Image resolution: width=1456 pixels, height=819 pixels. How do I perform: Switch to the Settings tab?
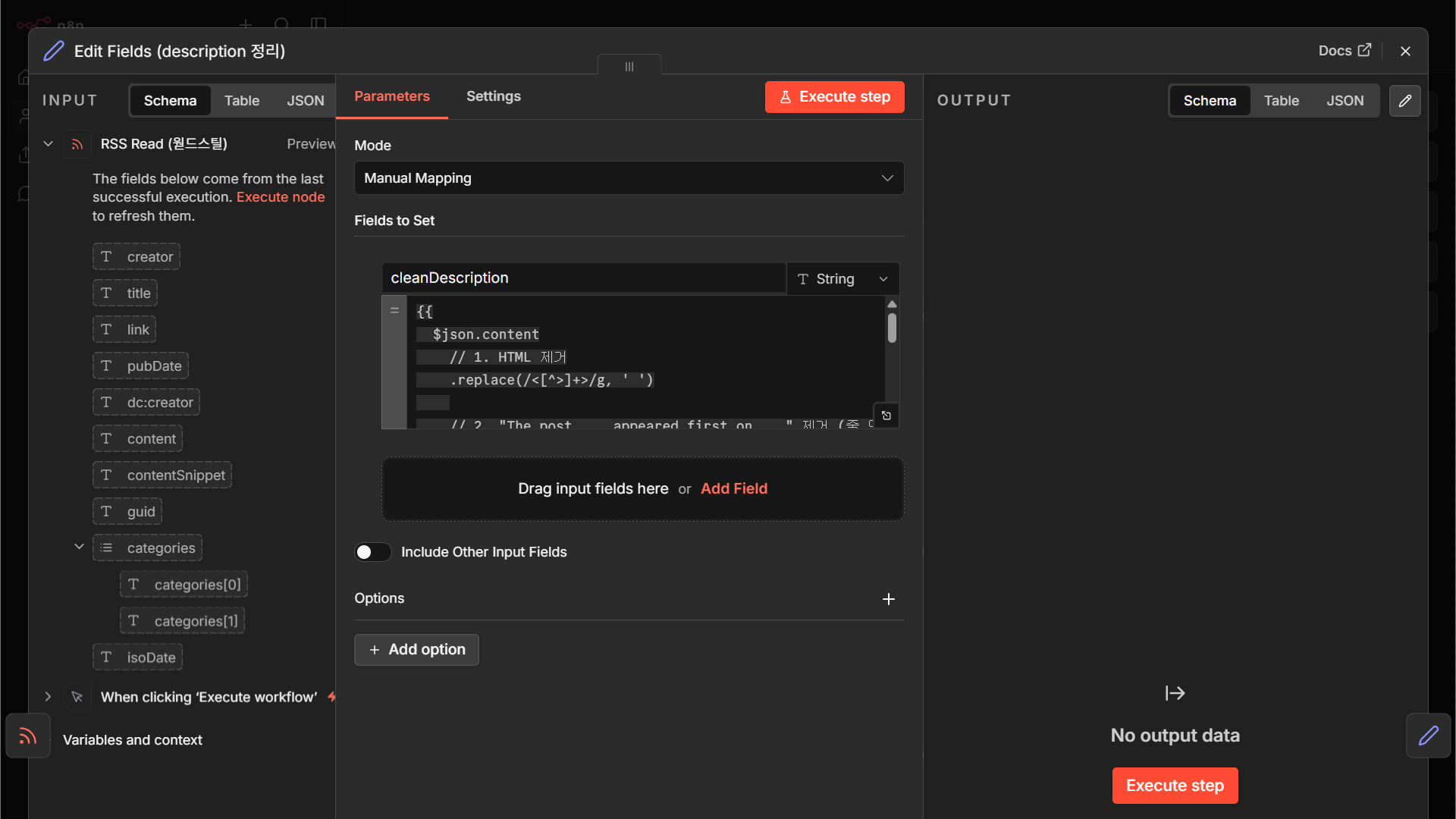[x=494, y=96]
